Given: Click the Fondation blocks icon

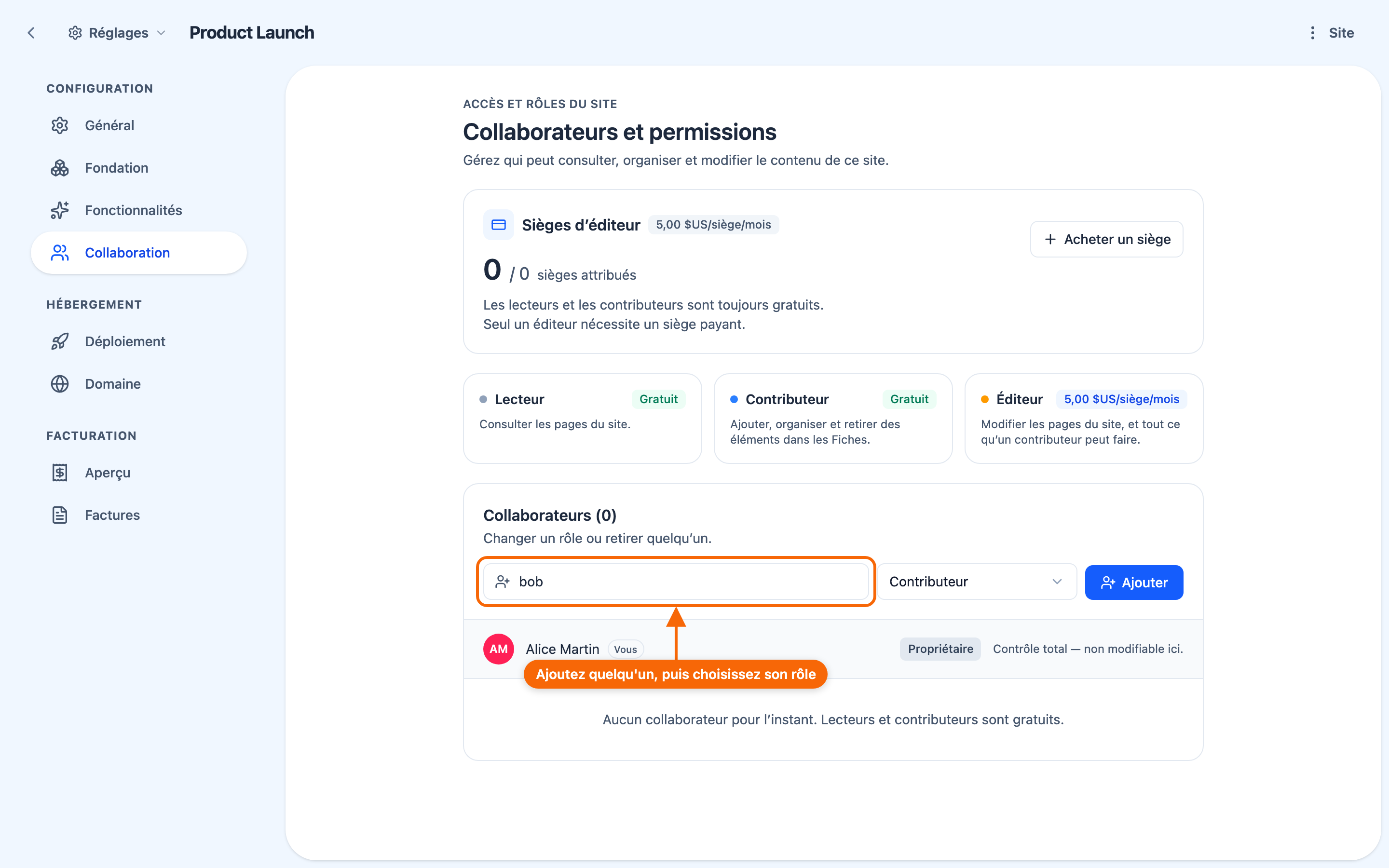Looking at the screenshot, I should pos(60,168).
